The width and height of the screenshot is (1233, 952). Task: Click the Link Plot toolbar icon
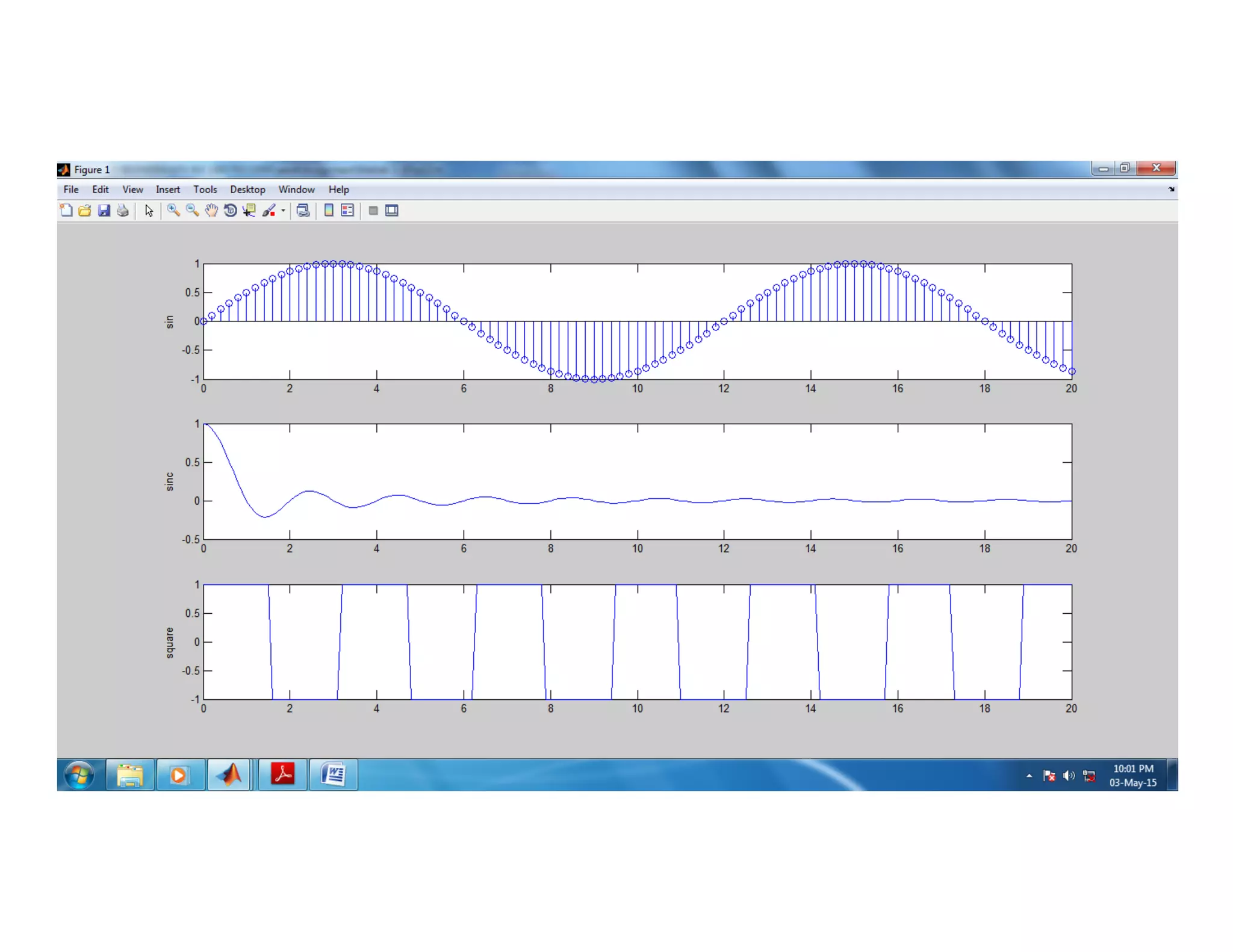coord(303,211)
